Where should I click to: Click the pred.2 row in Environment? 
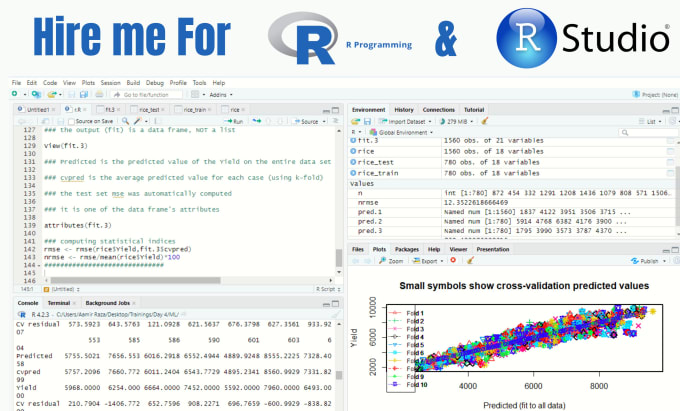[513, 221]
